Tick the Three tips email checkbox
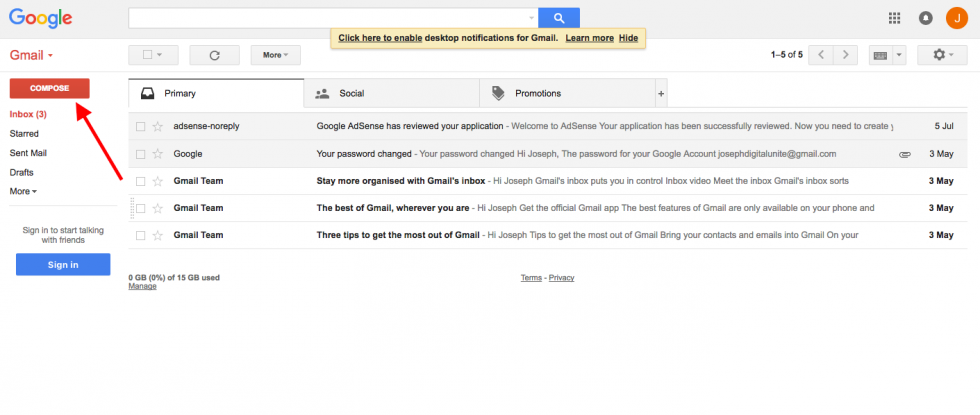Viewport: 980px width, 415px height. [141, 236]
